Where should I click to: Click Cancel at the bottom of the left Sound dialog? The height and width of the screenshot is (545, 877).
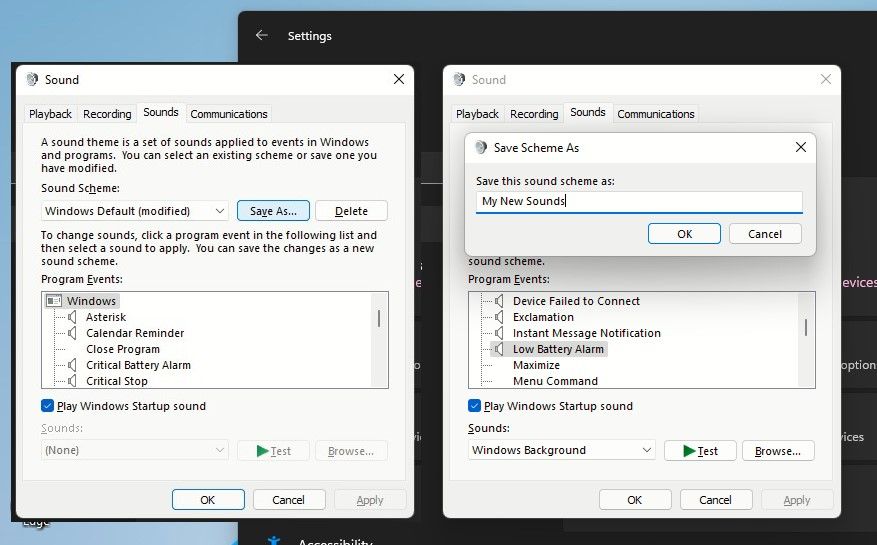(x=289, y=500)
